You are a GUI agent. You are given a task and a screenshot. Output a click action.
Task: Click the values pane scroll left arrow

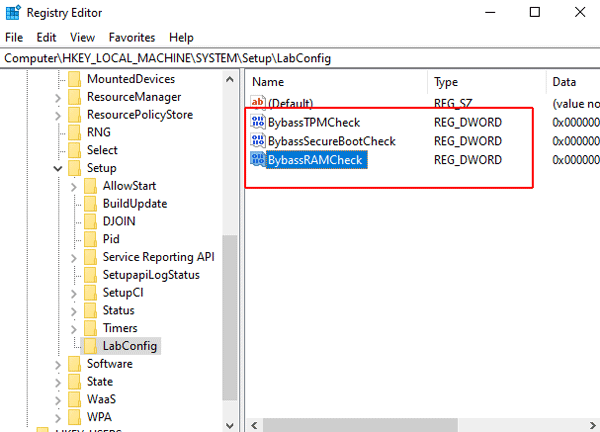tap(254, 425)
